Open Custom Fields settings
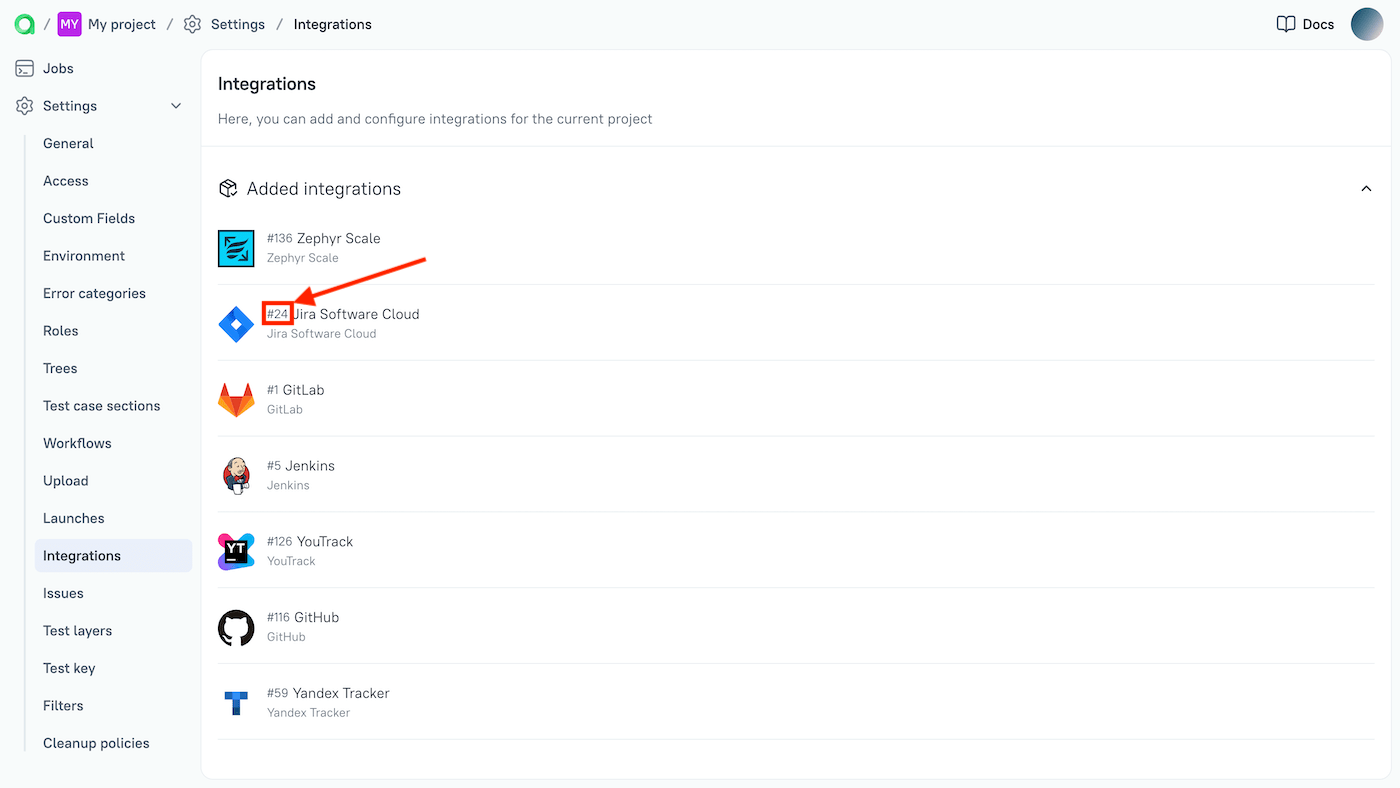This screenshot has width=1400, height=788. 89,218
